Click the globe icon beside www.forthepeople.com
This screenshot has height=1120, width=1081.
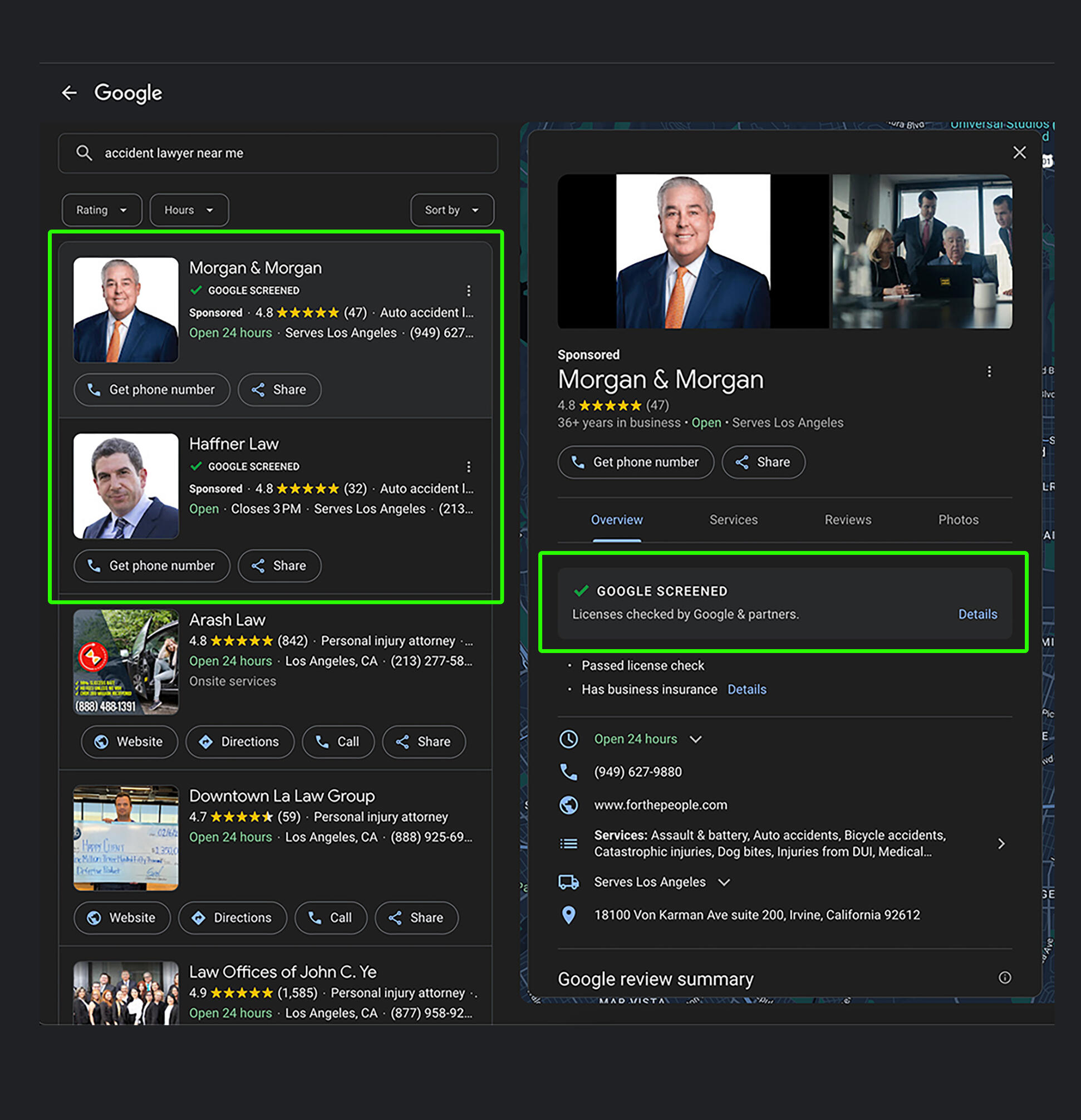pyautogui.click(x=568, y=804)
